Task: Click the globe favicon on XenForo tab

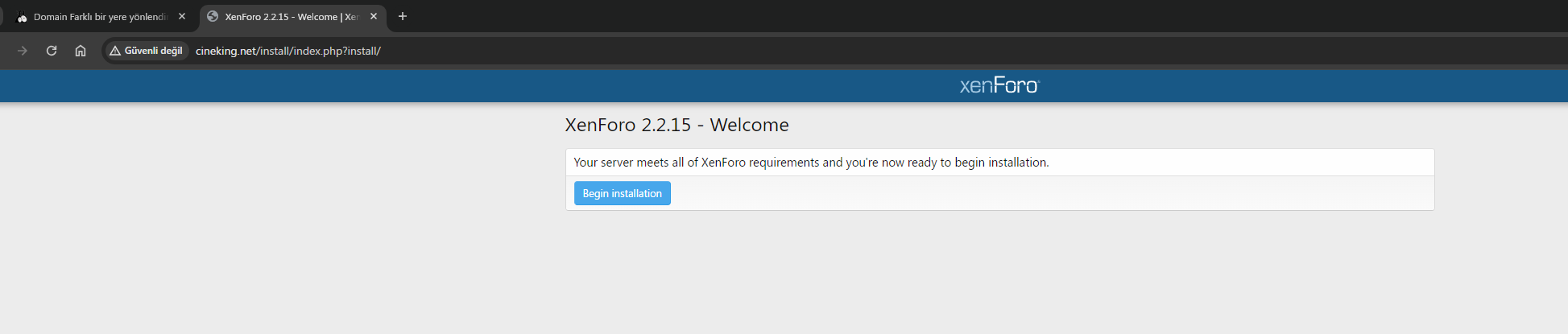Action: click(213, 16)
